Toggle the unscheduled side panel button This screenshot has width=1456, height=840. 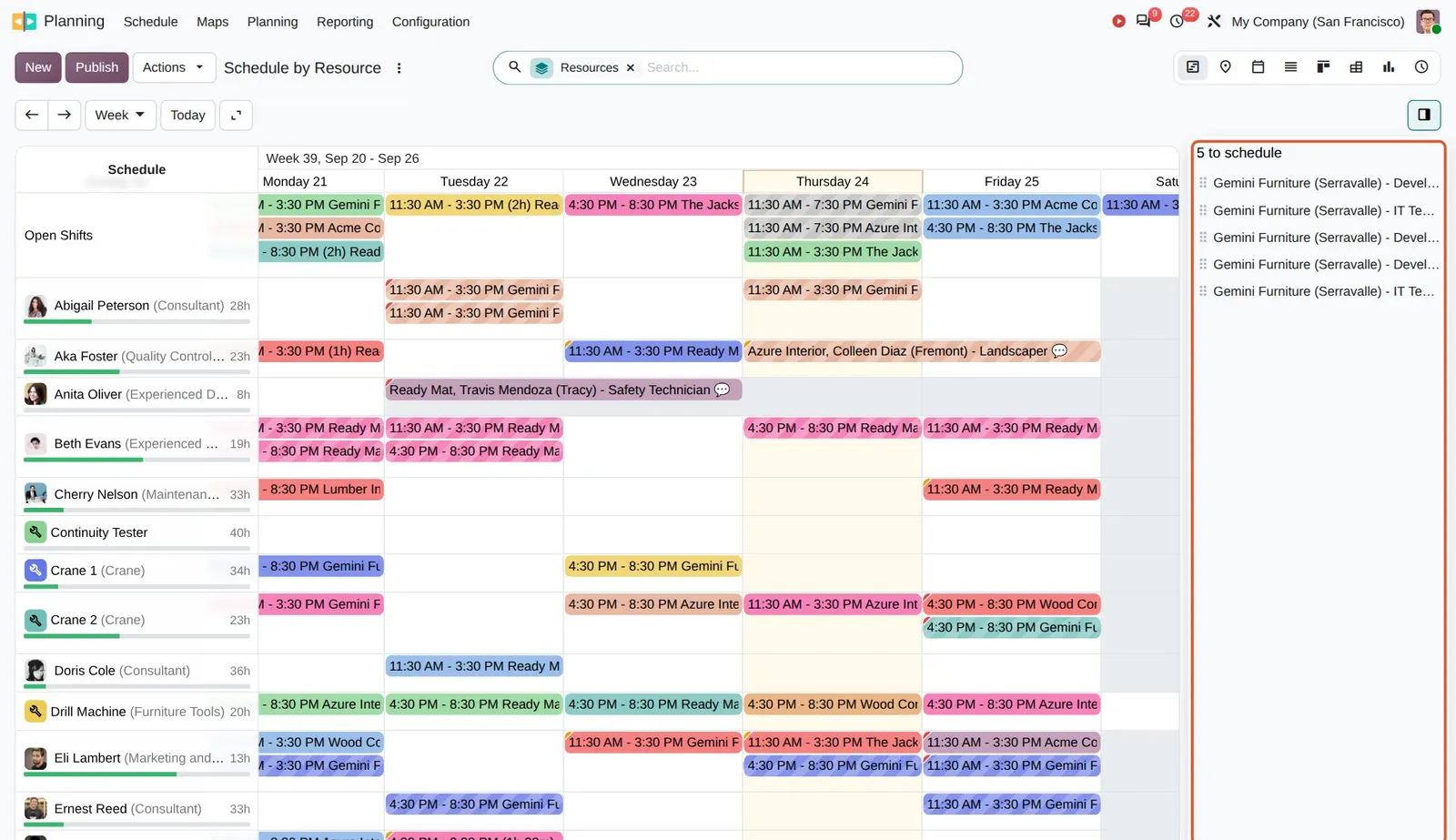(x=1424, y=115)
